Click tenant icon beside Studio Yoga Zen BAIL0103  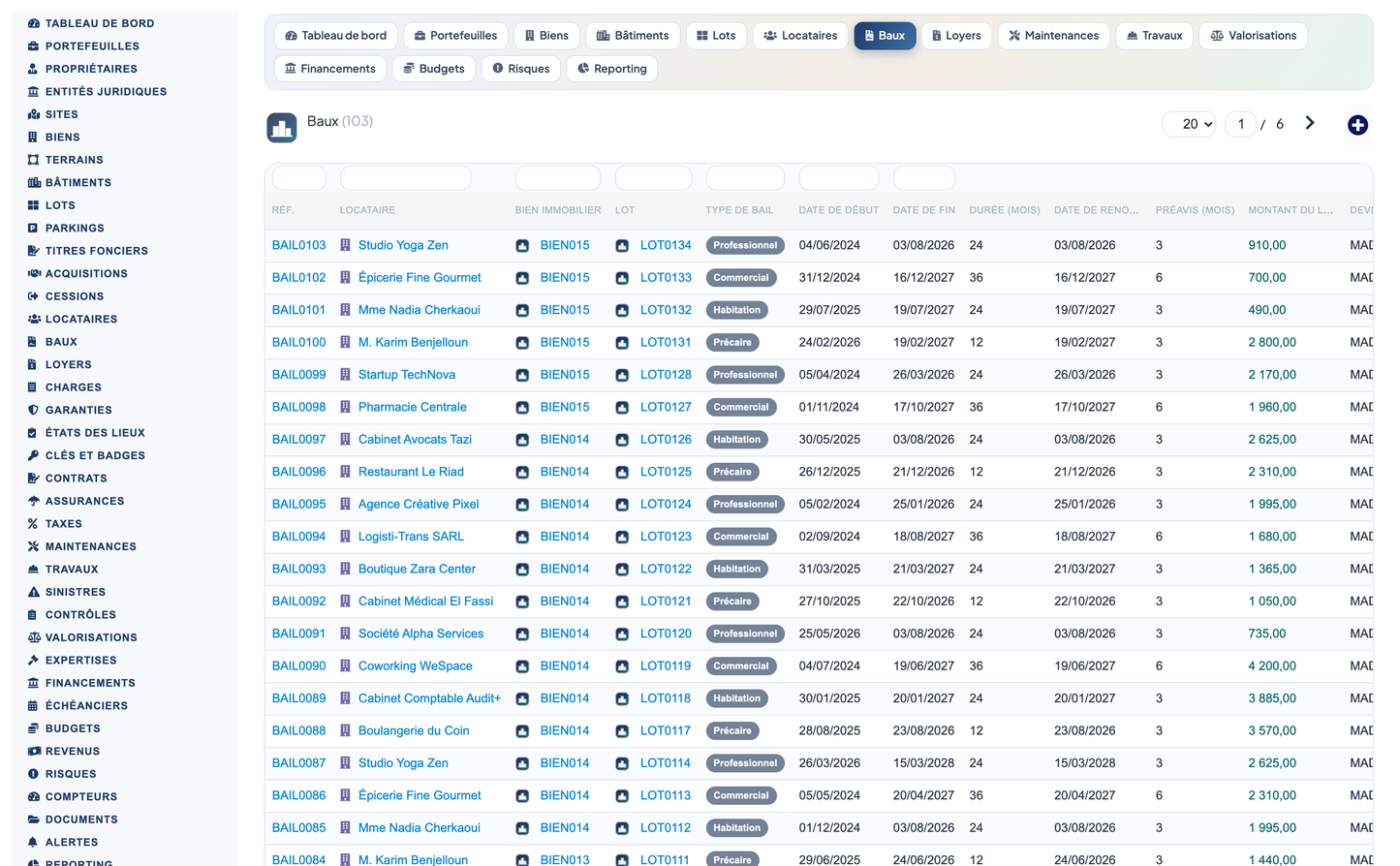coord(345,245)
